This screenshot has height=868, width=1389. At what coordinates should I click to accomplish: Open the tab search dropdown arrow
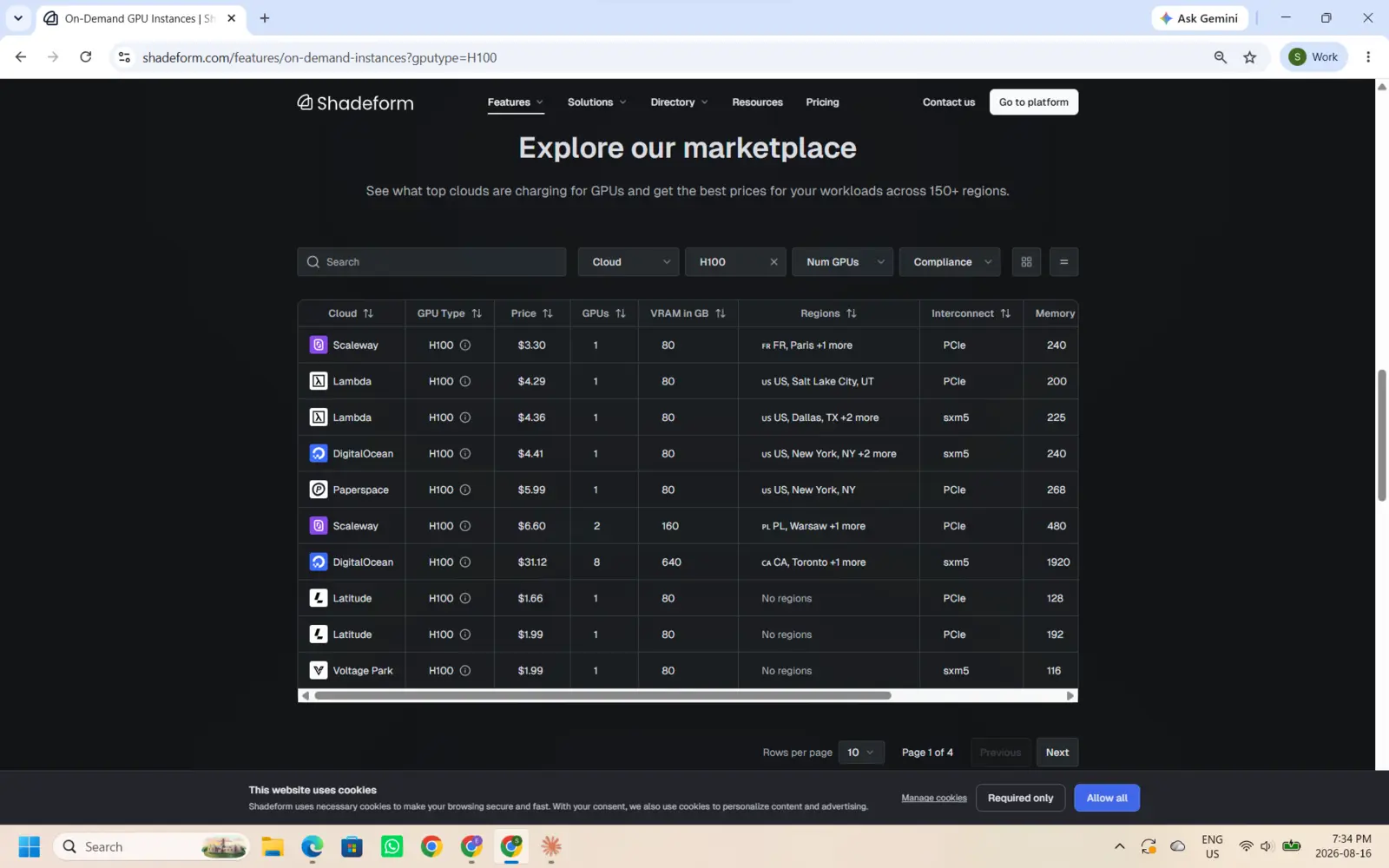(x=17, y=18)
